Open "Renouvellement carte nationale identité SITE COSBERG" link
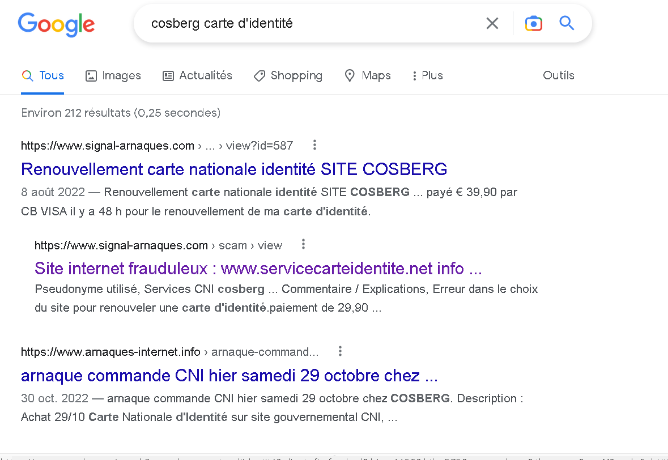Image resolution: width=668 pixels, height=460 pixels. [x=234, y=170]
